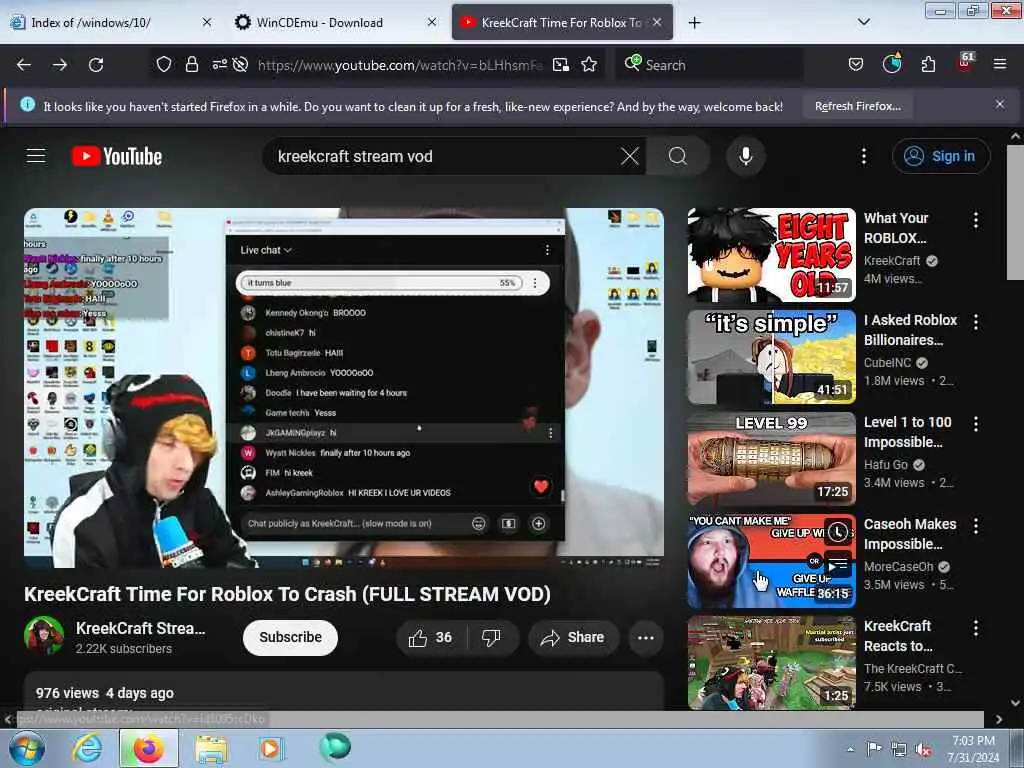Screen dimensions: 1024x768
Task: Open options menu for Caseoh Makes Impossible
Action: [976, 526]
